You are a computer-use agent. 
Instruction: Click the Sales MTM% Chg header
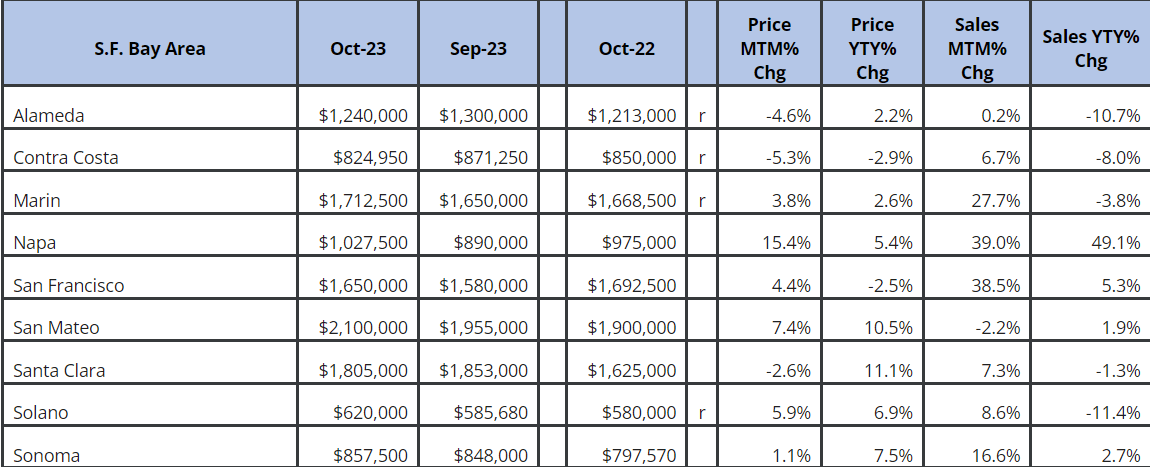pos(977,48)
